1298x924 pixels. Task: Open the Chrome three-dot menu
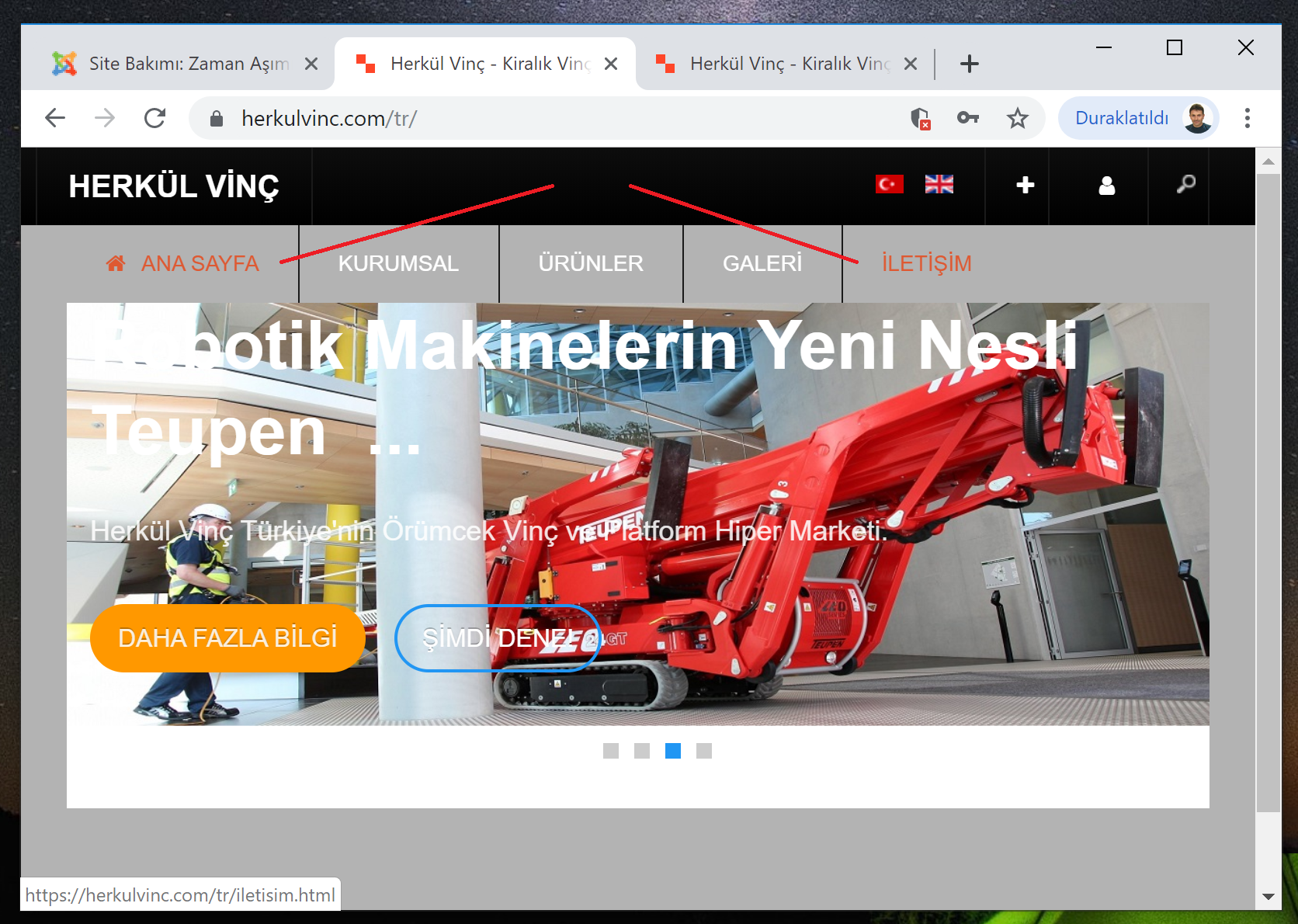[1248, 118]
